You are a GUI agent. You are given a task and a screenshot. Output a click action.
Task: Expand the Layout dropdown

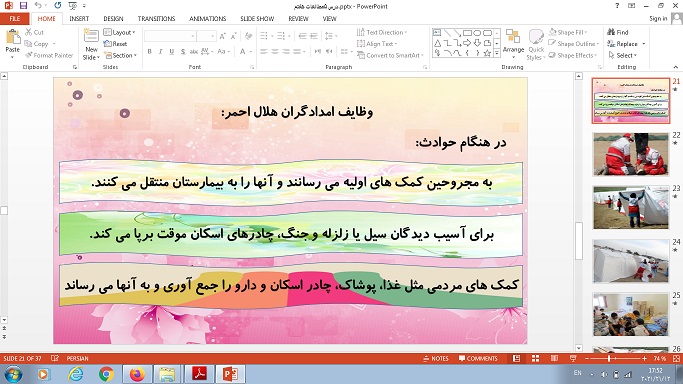point(119,32)
